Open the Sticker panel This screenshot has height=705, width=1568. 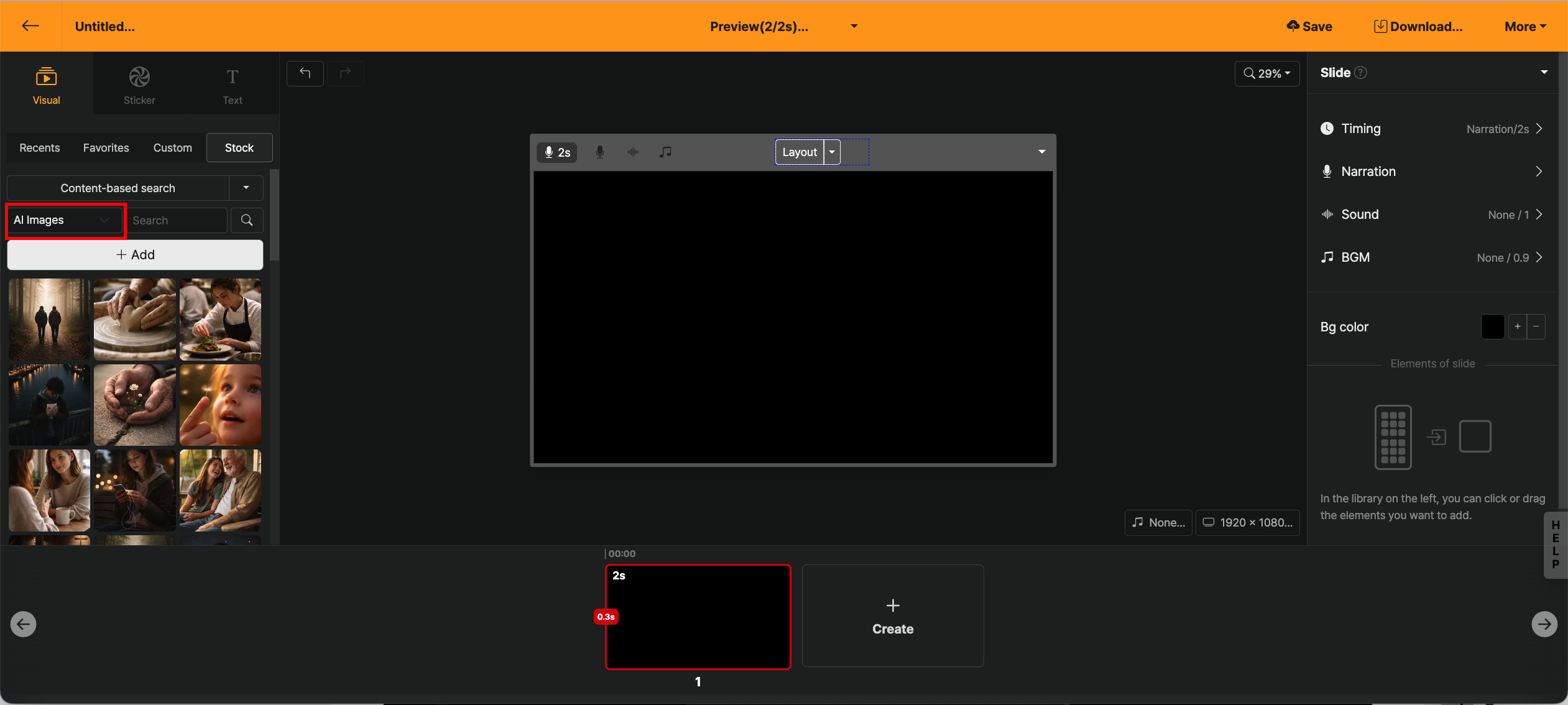pos(139,85)
